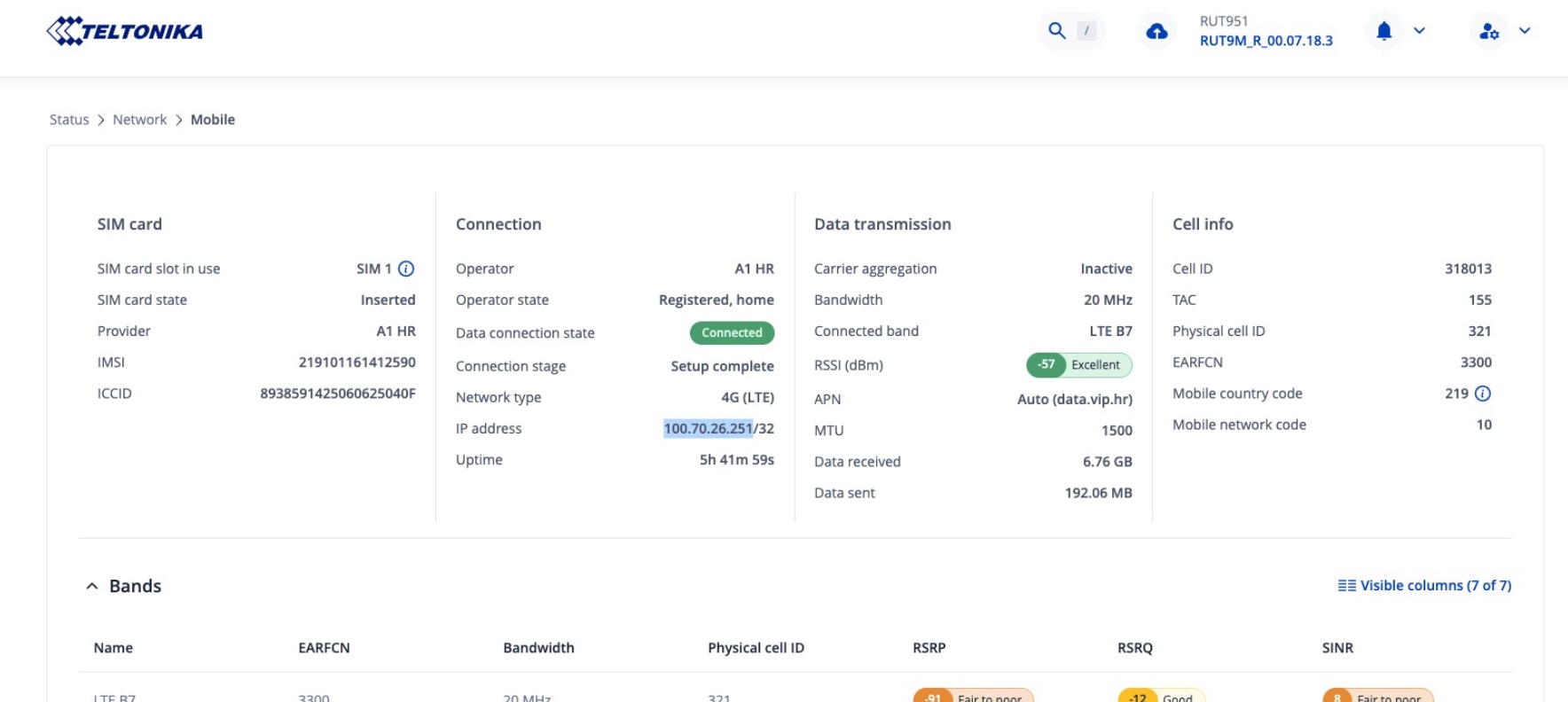Go to Network in breadcrumb
The height and width of the screenshot is (702, 1568).
coord(139,120)
